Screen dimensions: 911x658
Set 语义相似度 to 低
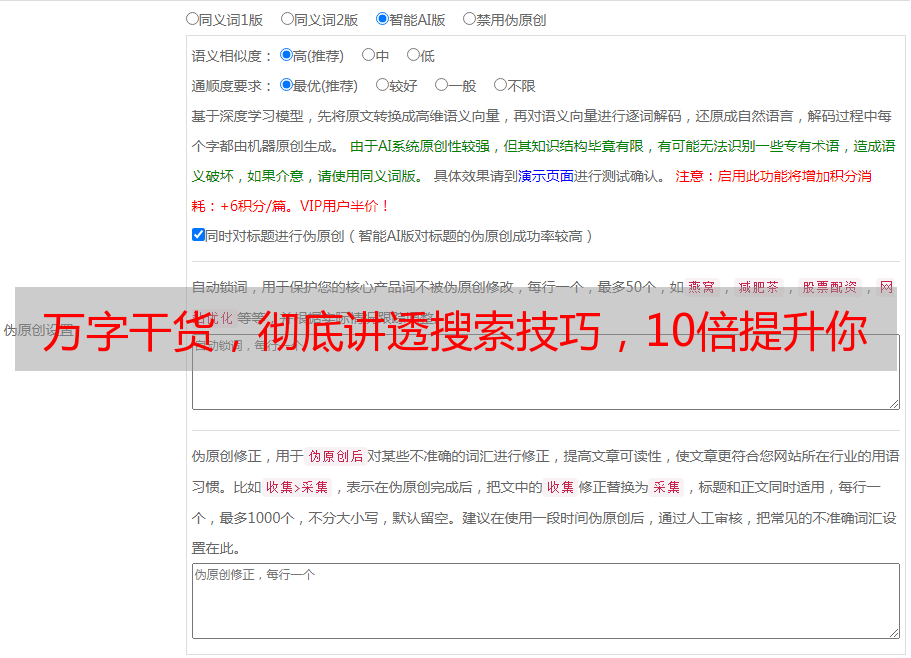click(x=413, y=55)
